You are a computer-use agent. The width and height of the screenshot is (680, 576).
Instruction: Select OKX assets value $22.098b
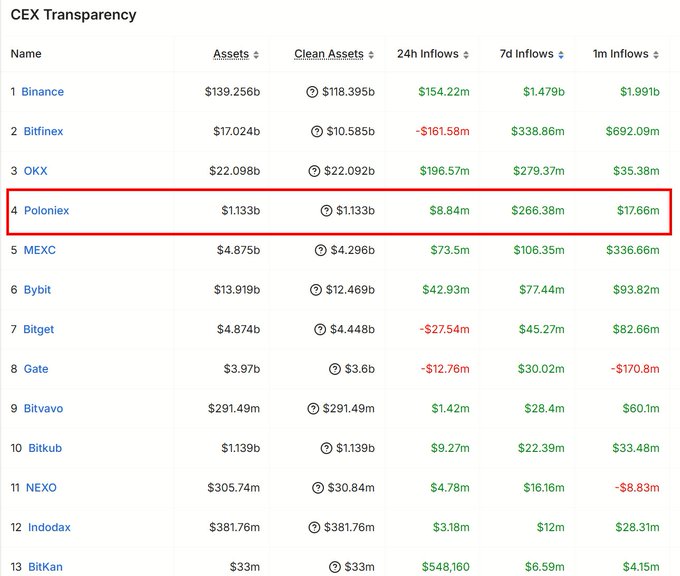click(235, 171)
